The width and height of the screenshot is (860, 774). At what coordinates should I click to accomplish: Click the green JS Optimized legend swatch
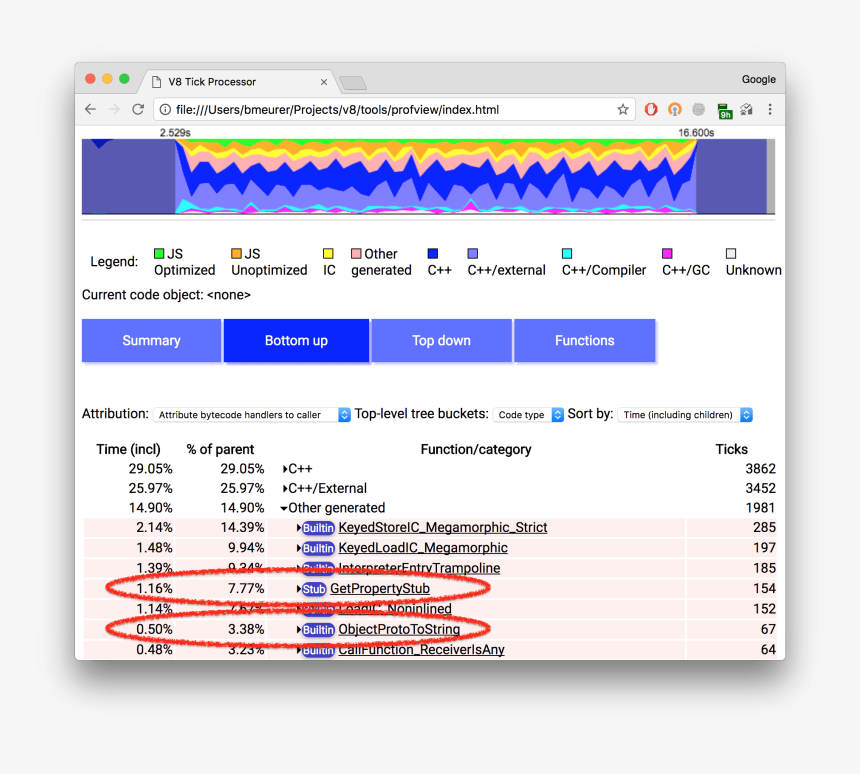[x=159, y=253]
